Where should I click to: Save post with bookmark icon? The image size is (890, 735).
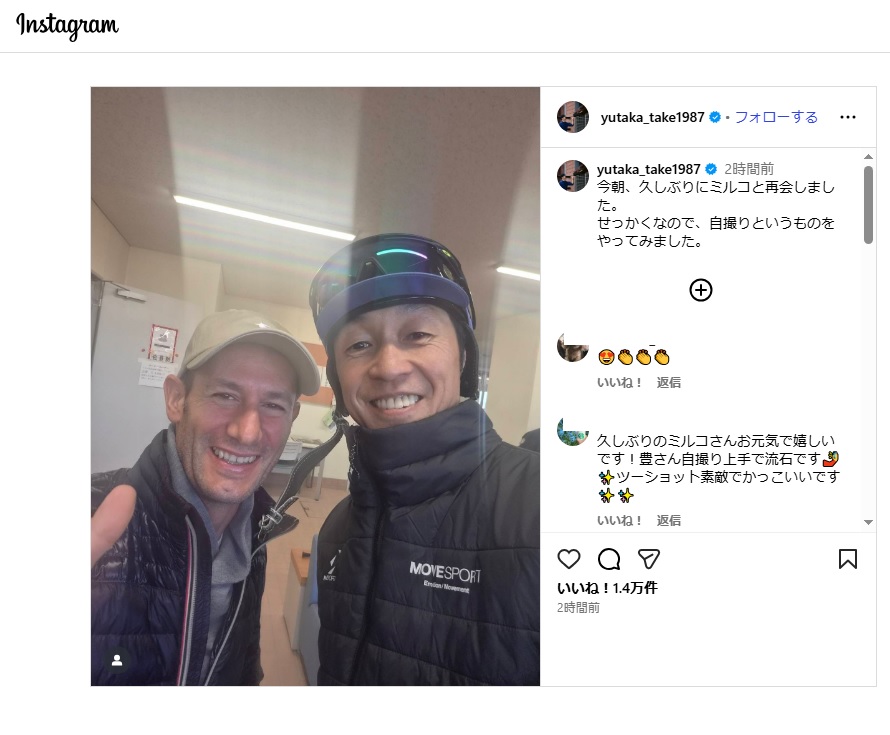point(847,559)
